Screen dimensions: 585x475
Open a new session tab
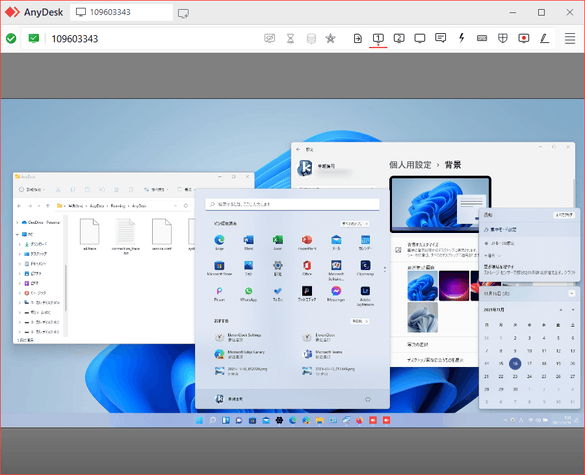(183, 13)
